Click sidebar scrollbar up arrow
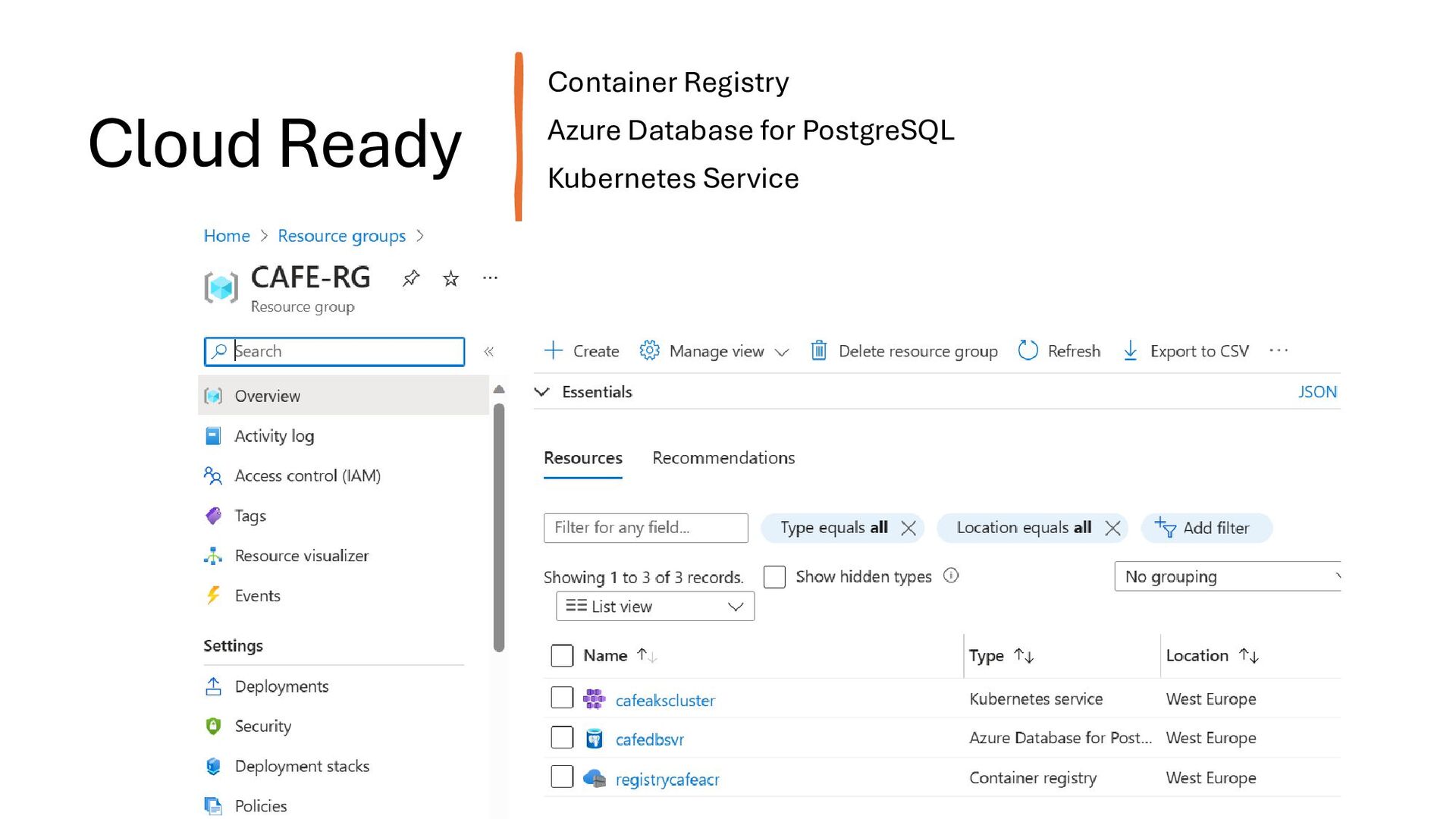 click(499, 389)
